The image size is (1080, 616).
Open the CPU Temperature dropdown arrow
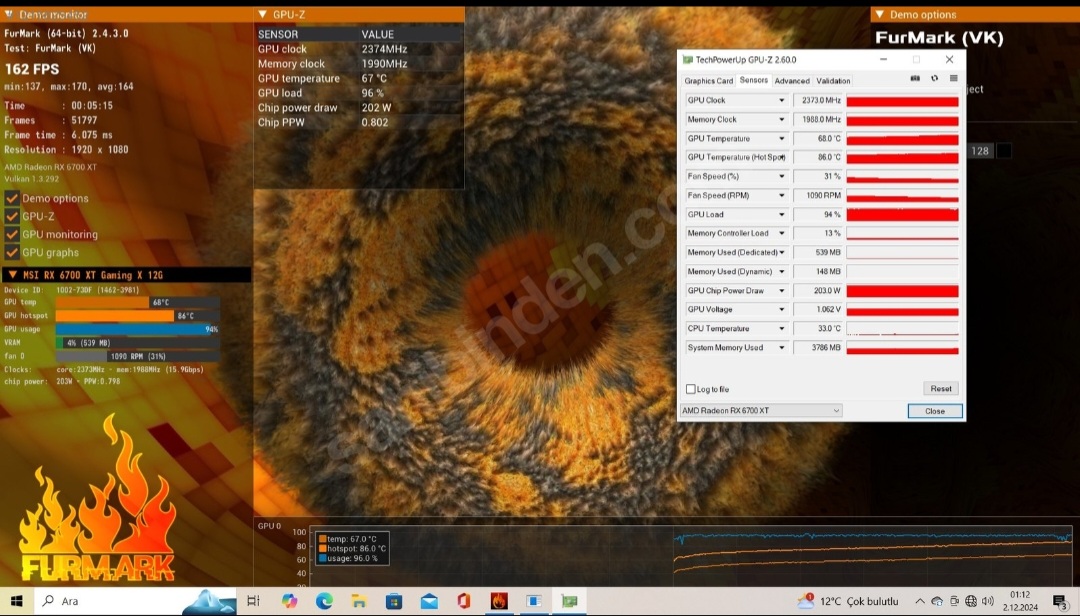tap(782, 329)
